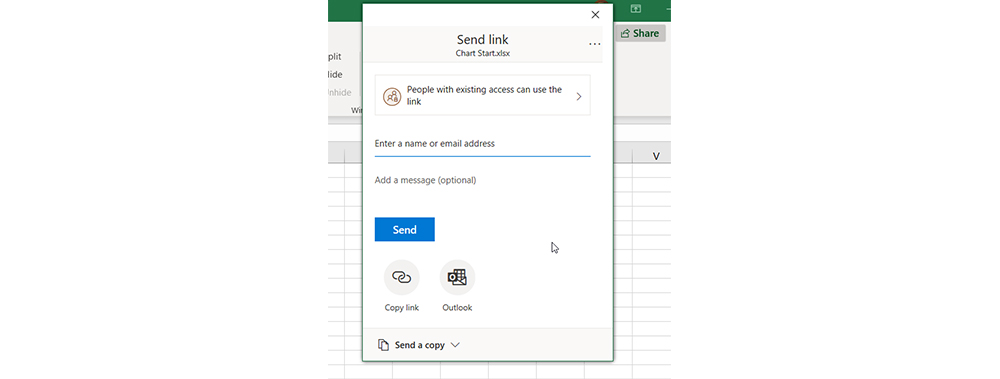1000x379 pixels.
Task: Focus the name or email address field
Action: (x=482, y=144)
